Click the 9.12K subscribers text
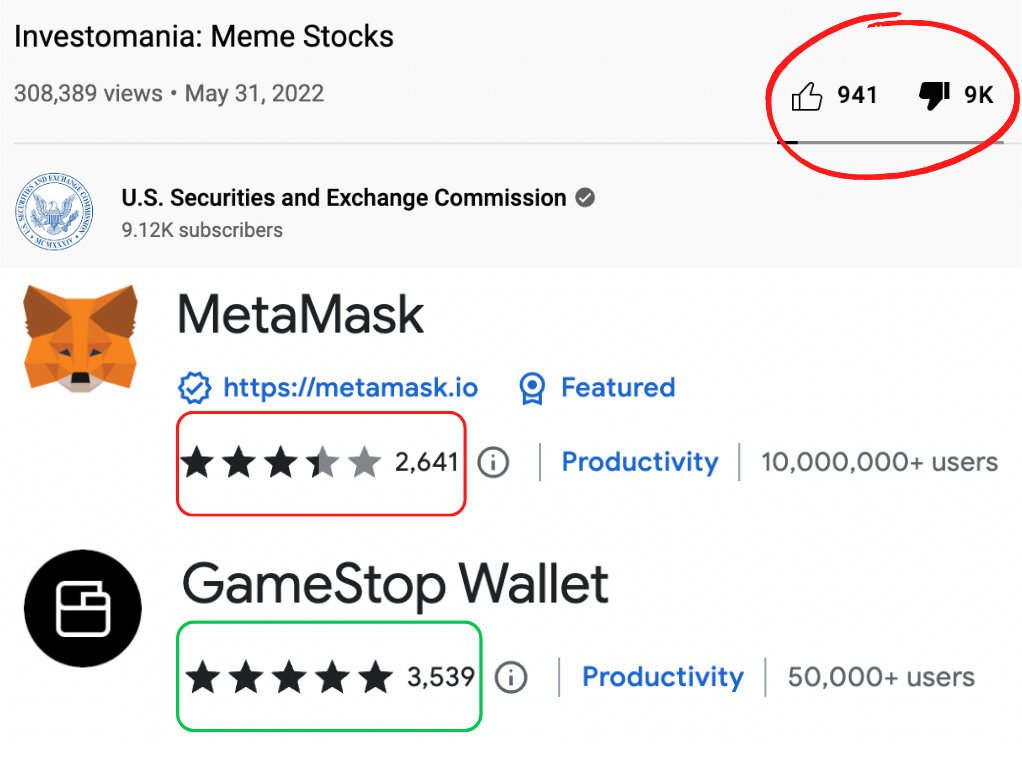Viewport: 1022px width, 770px height. tap(202, 230)
